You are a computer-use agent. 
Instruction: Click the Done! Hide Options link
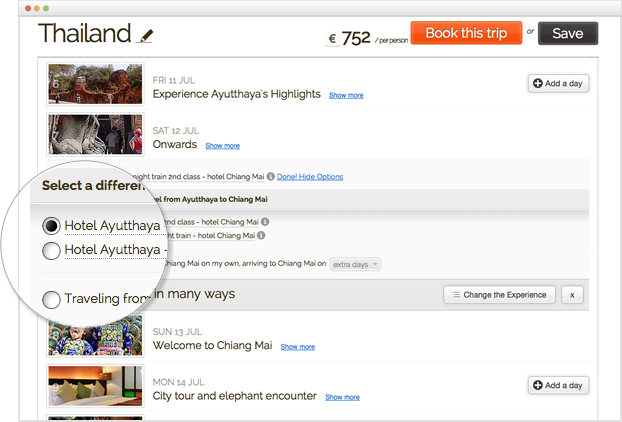point(311,177)
